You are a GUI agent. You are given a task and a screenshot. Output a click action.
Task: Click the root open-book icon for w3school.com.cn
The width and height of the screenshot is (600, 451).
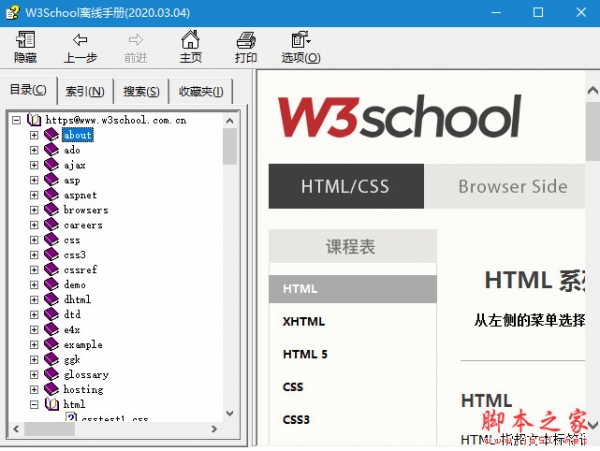click(34, 120)
